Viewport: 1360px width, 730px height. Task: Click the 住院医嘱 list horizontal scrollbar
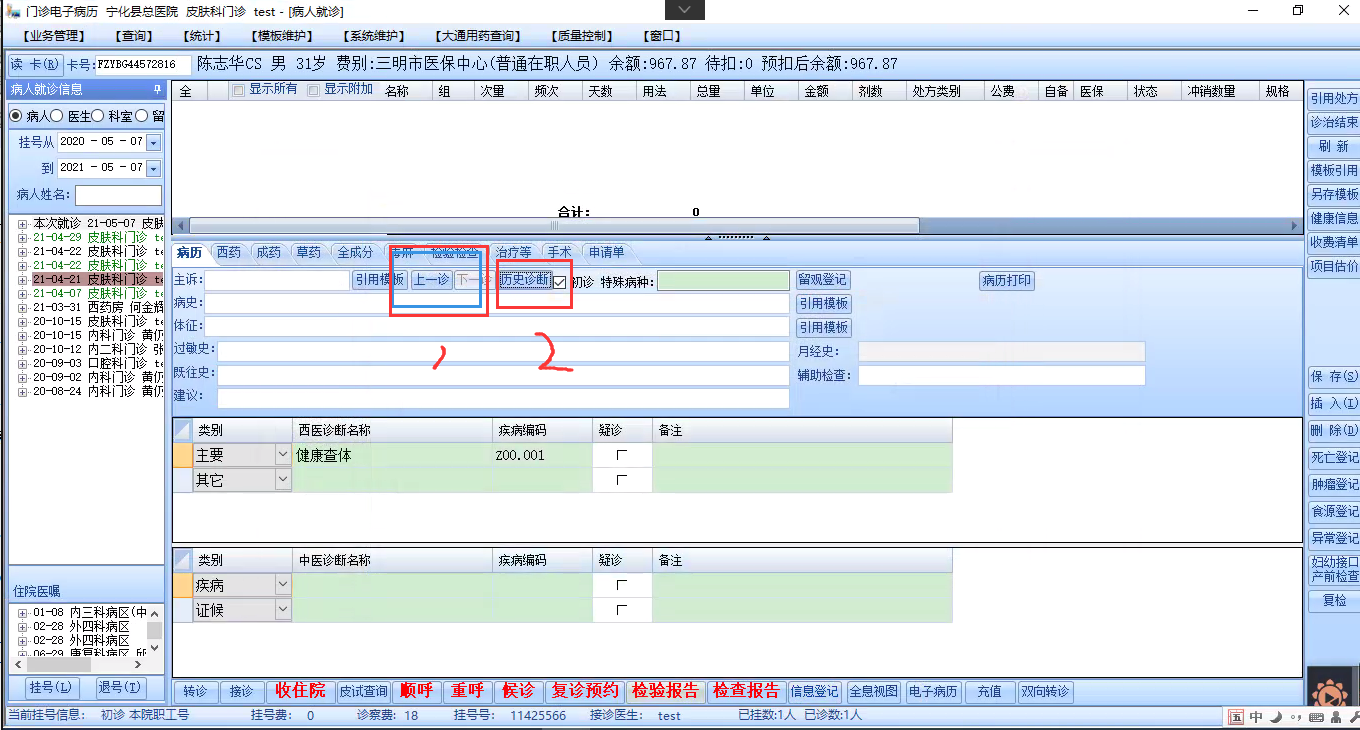click(80, 664)
